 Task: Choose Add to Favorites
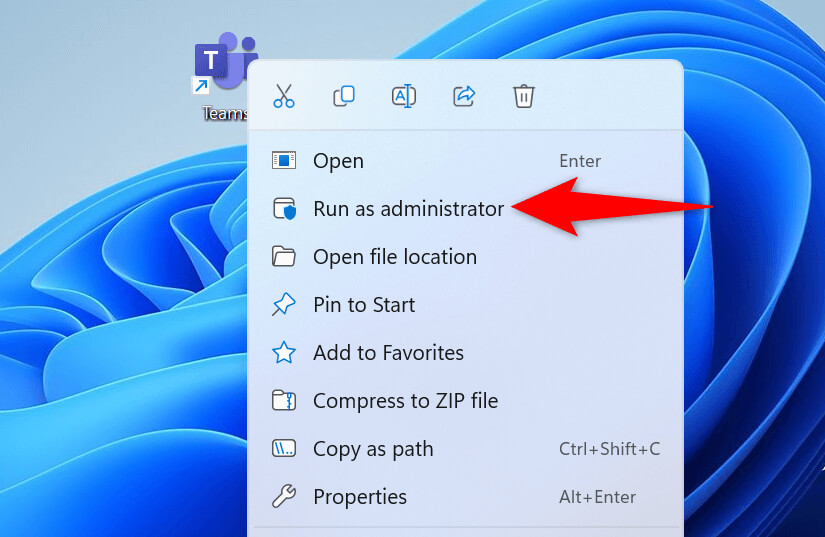(466, 352)
